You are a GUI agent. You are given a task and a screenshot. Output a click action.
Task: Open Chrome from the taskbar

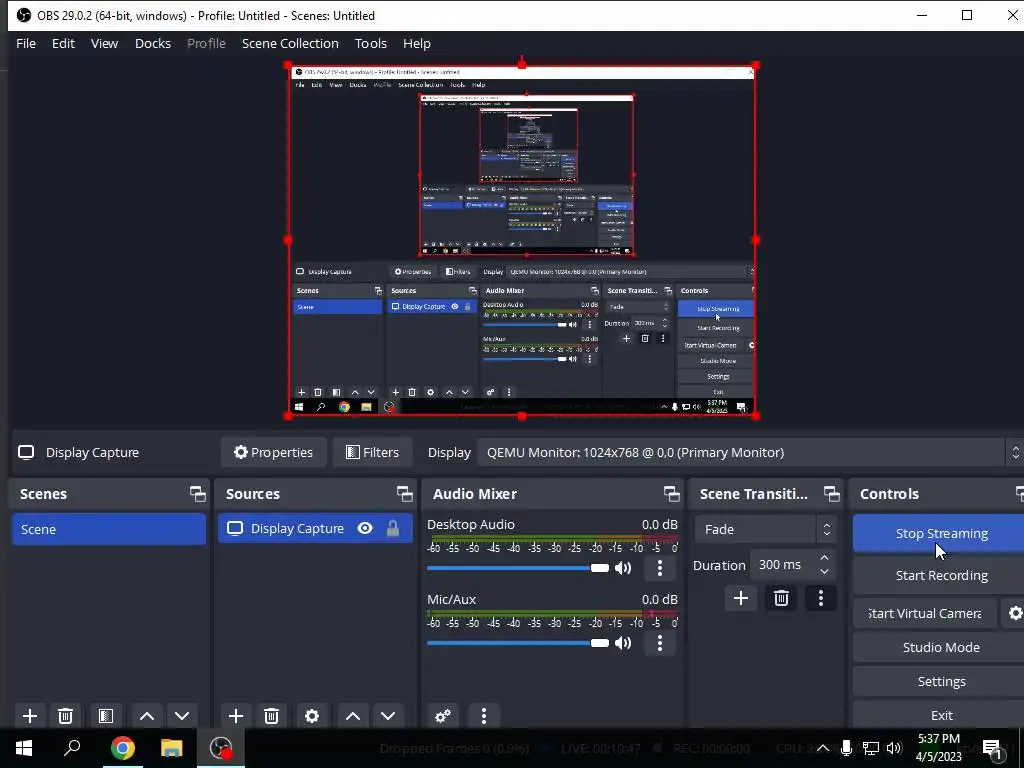pos(123,748)
